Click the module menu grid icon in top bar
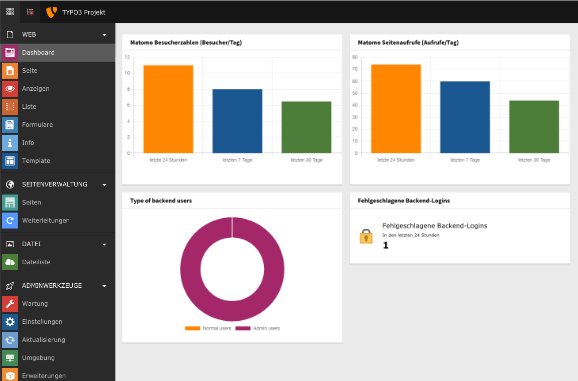The image size is (578, 381). coord(10,11)
